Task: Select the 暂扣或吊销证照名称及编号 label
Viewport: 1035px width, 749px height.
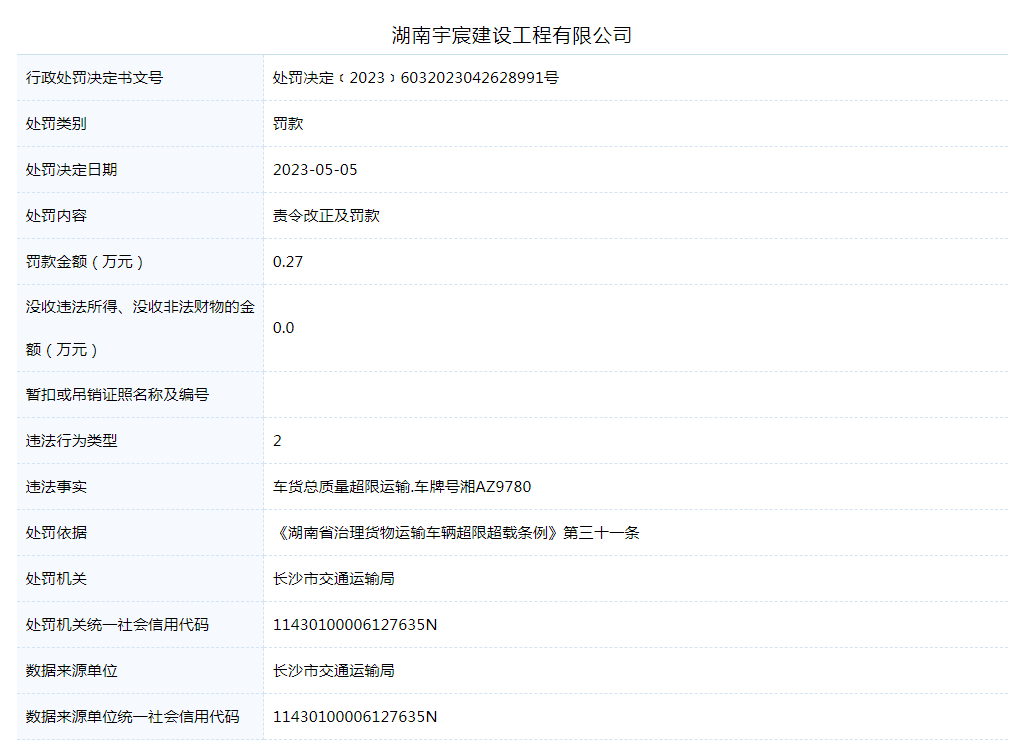Action: click(117, 395)
